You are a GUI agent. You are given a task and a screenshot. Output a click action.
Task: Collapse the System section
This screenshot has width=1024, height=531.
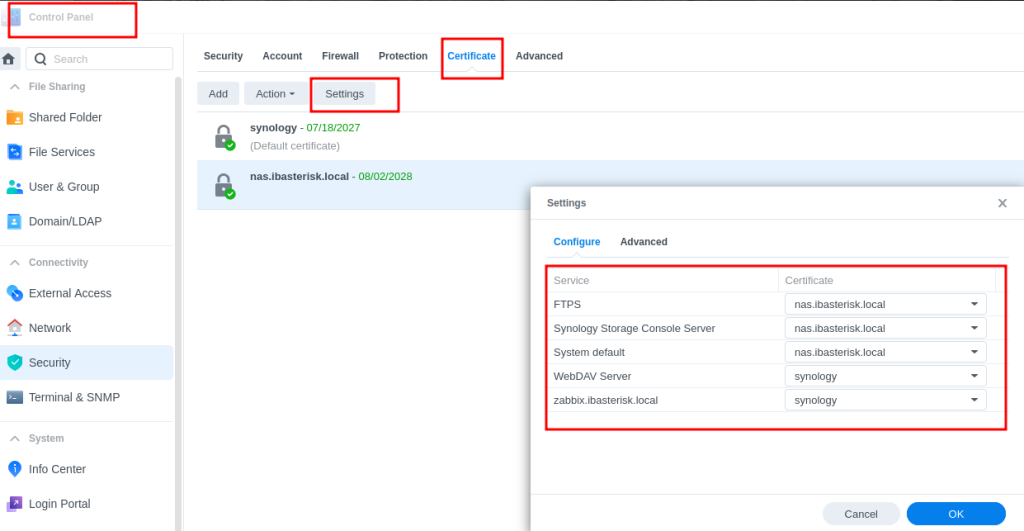15,438
